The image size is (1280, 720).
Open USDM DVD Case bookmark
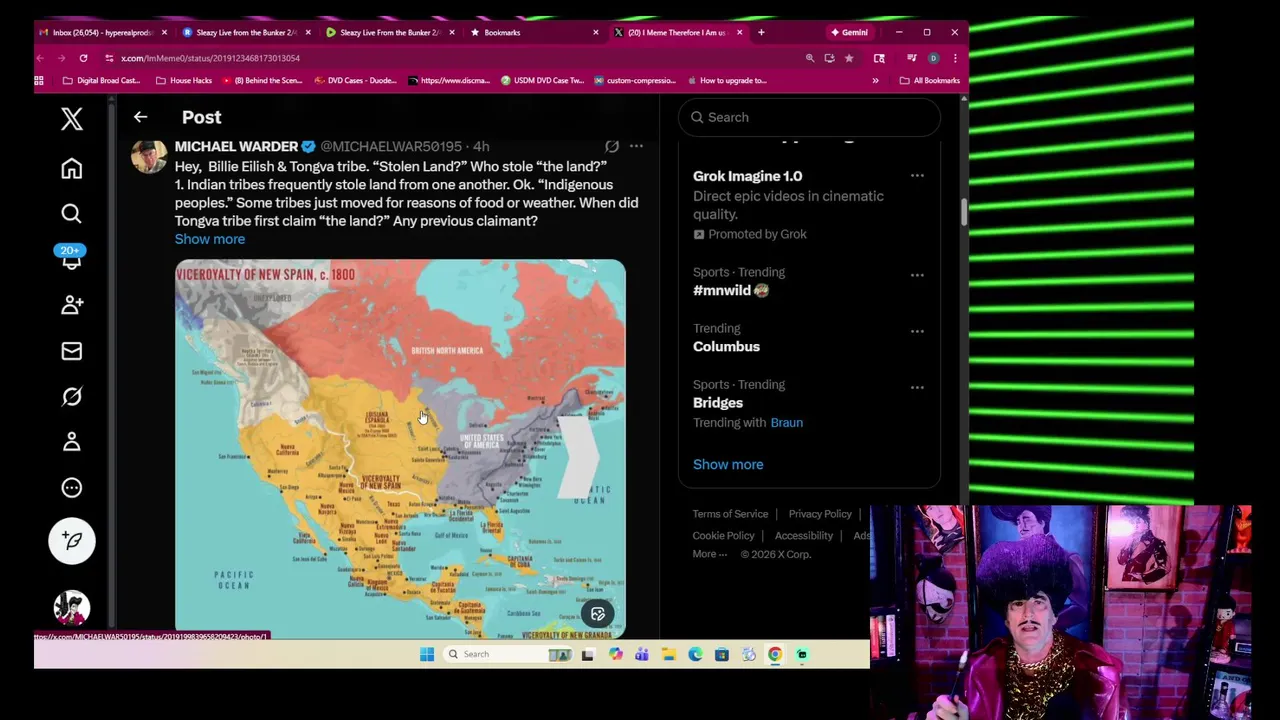pos(542,80)
